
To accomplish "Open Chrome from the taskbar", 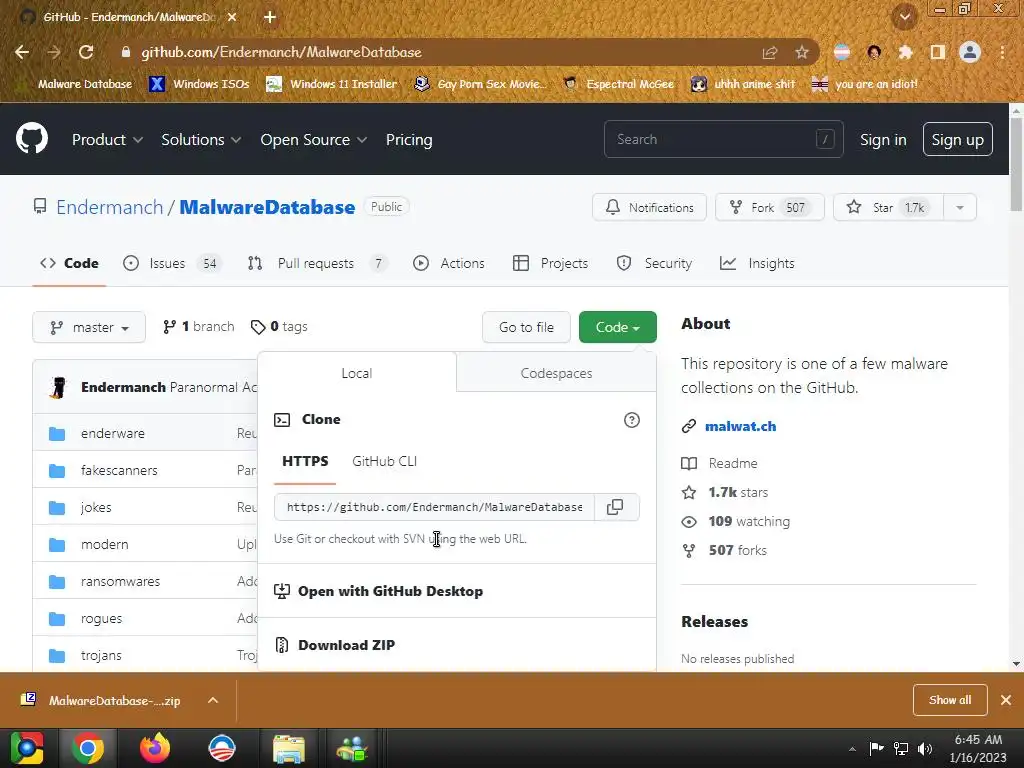I will (x=88, y=748).
